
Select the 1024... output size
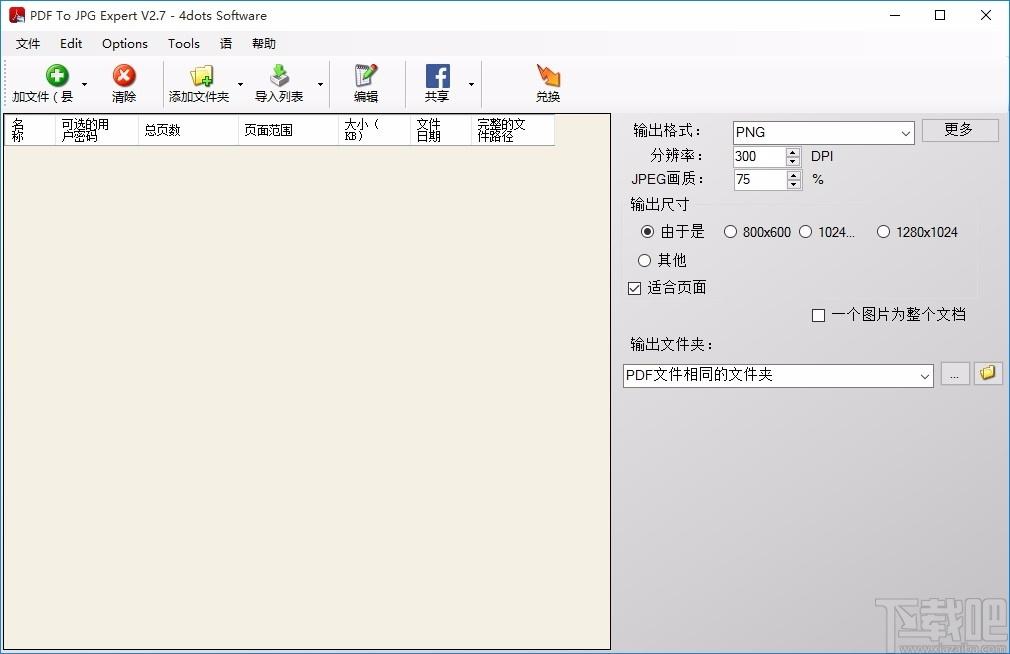pyautogui.click(x=805, y=232)
